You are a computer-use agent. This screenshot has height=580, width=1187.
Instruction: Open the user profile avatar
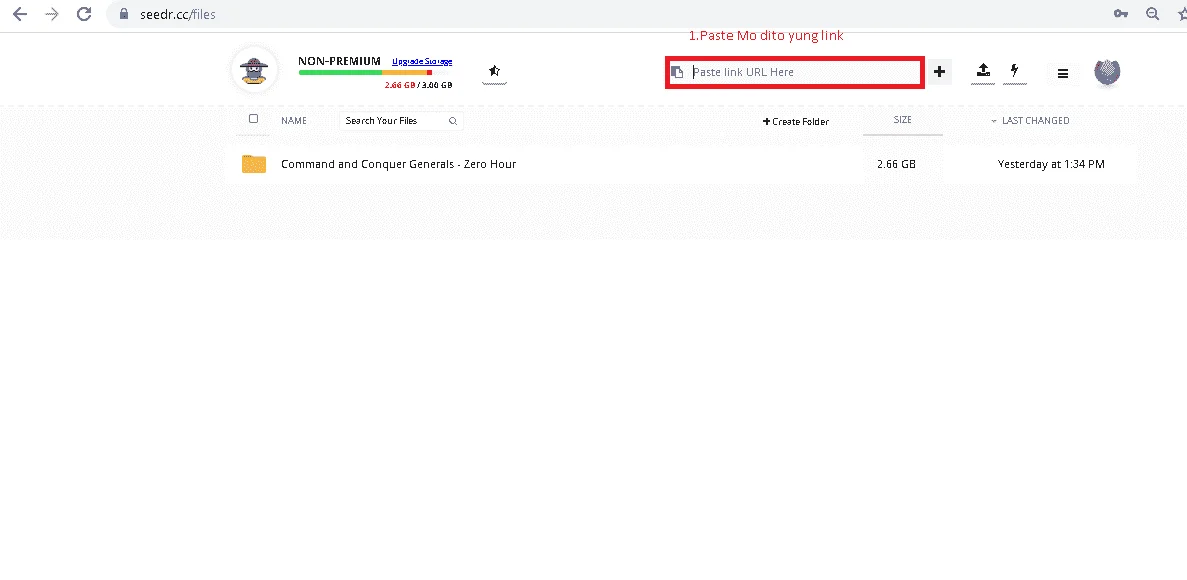pos(1108,72)
